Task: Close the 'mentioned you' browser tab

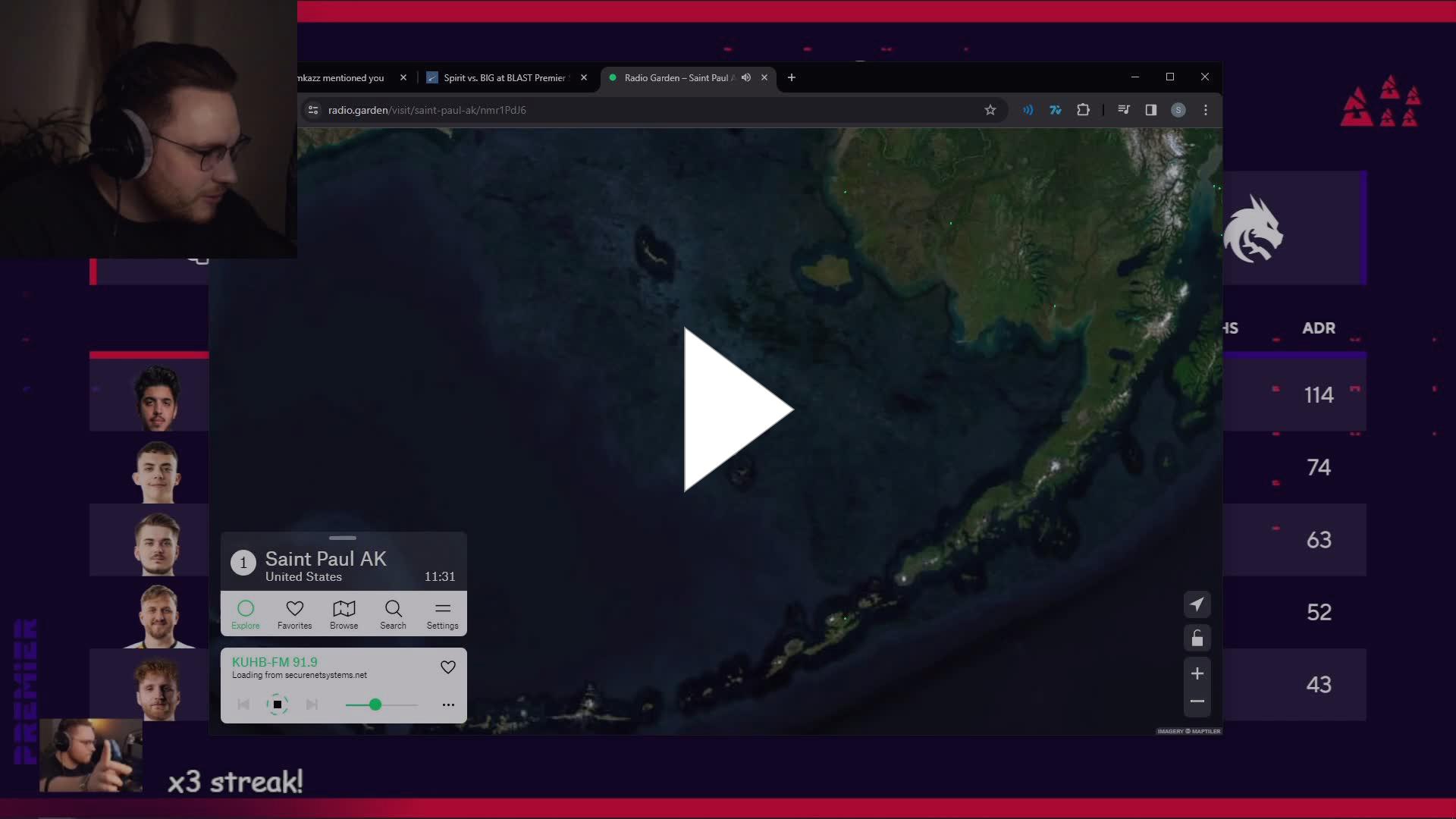Action: 403,77
